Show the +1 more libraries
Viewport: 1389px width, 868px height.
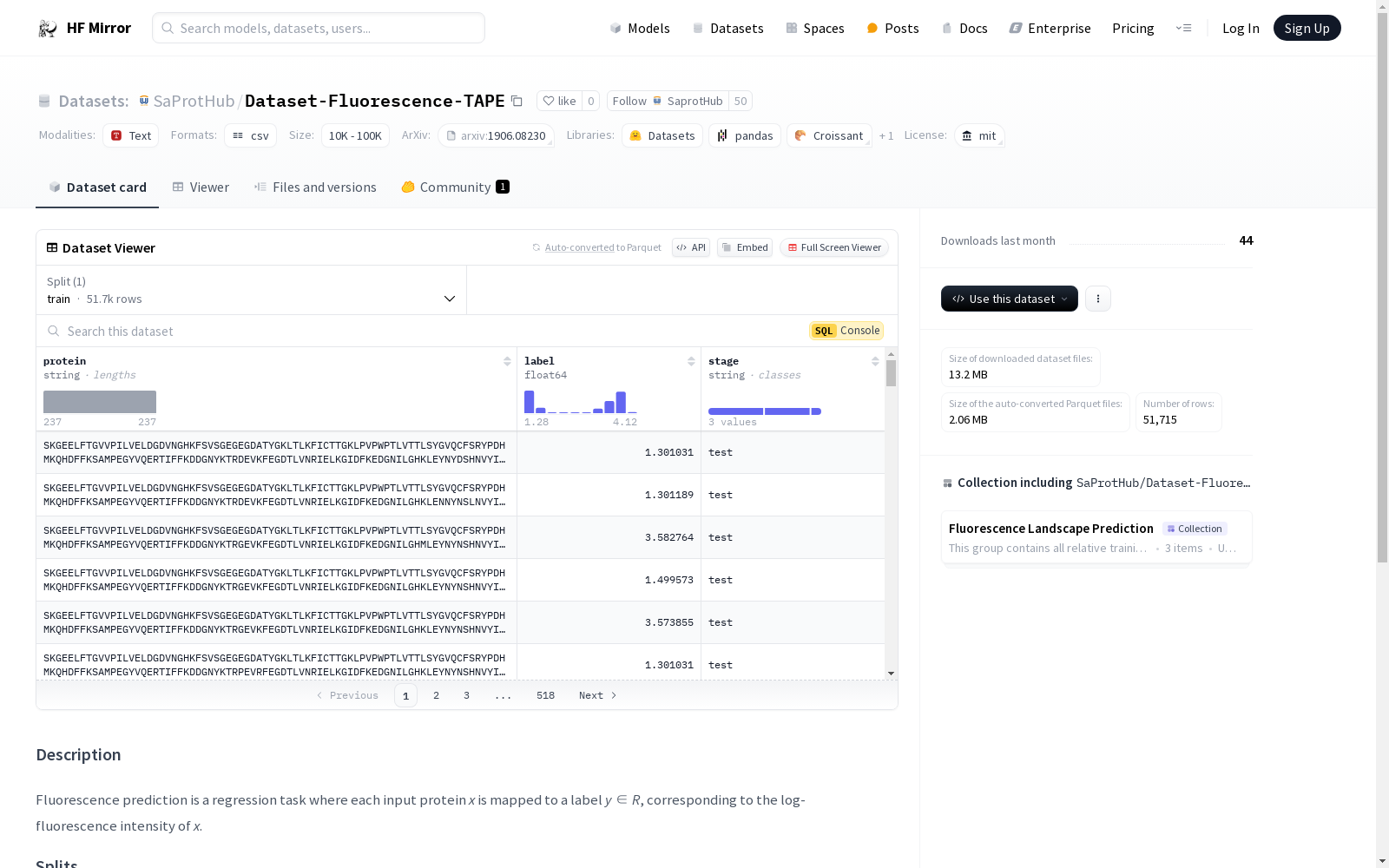(x=886, y=135)
